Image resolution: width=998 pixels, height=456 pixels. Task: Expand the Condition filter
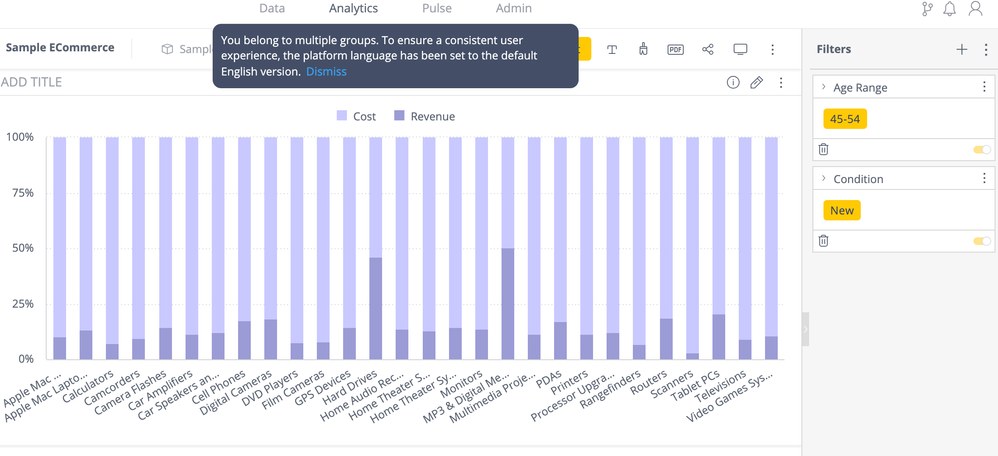824,178
